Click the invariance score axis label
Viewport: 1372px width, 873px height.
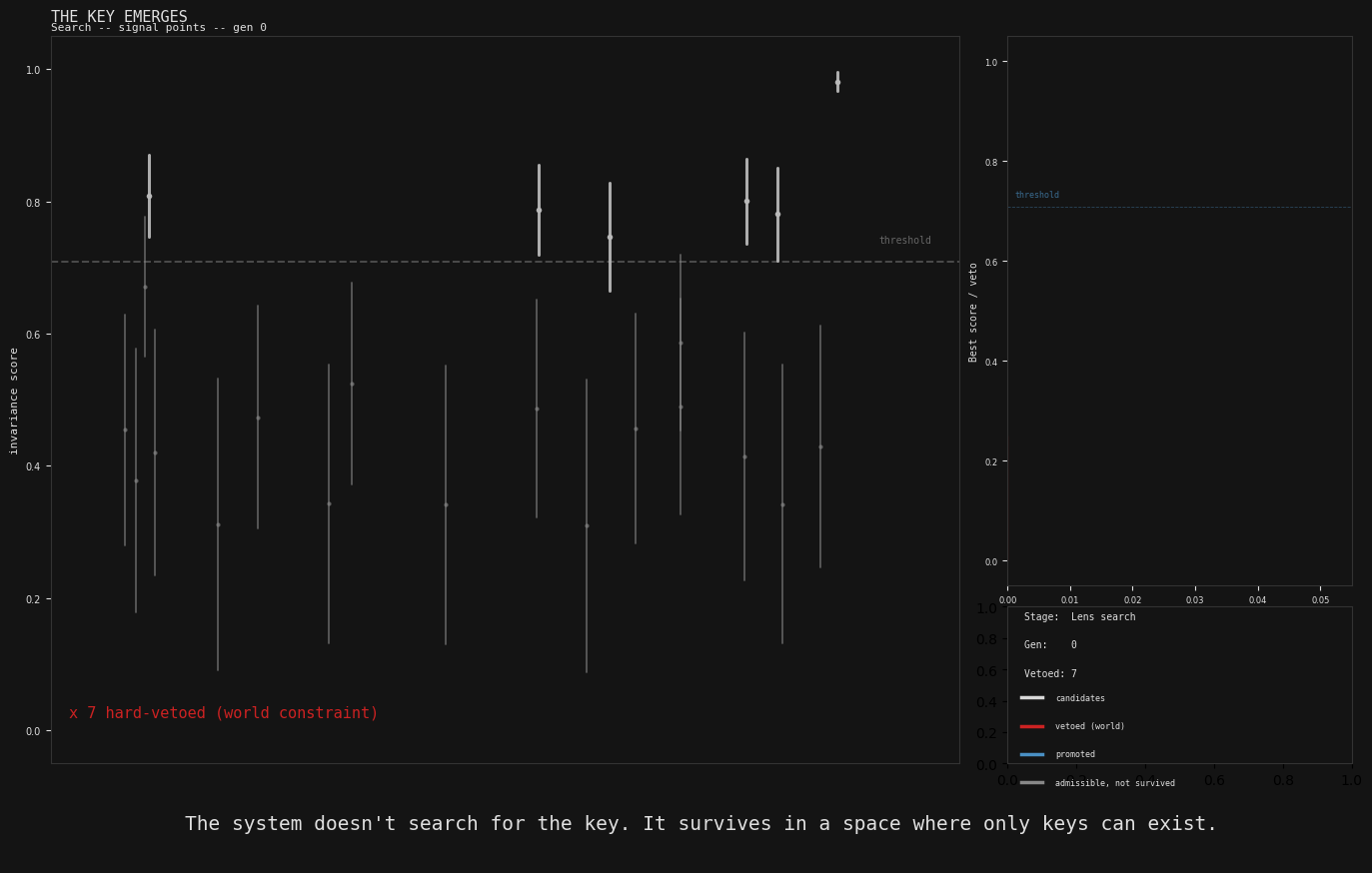(x=14, y=401)
